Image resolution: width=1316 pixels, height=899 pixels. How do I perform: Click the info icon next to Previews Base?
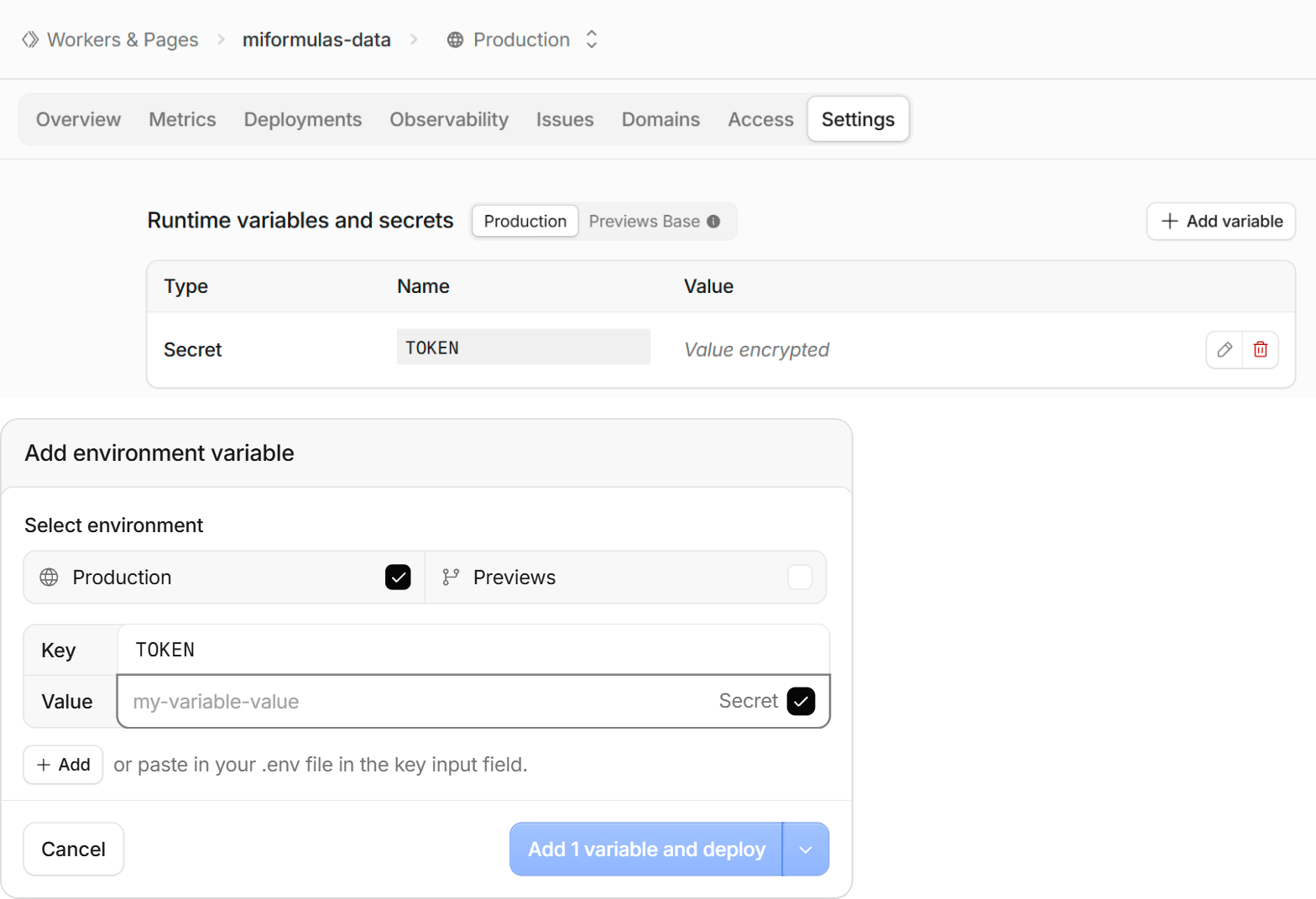713,222
